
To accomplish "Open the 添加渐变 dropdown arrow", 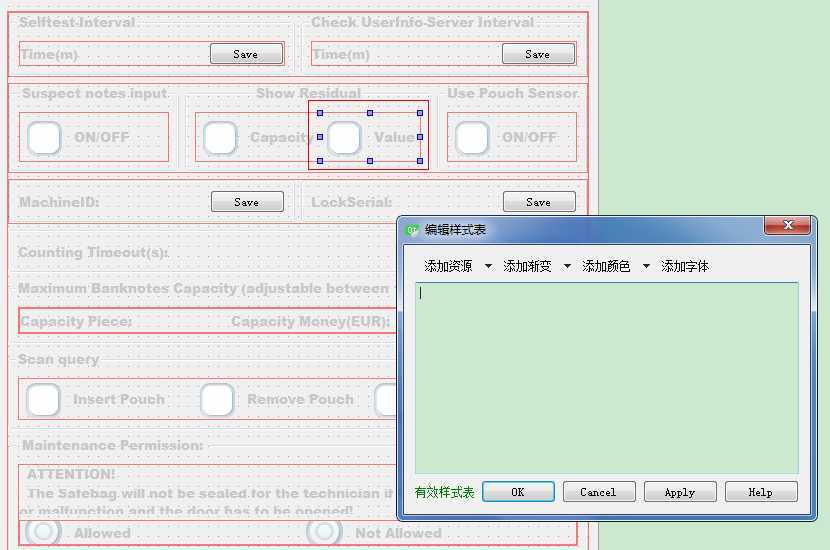I will point(567,266).
